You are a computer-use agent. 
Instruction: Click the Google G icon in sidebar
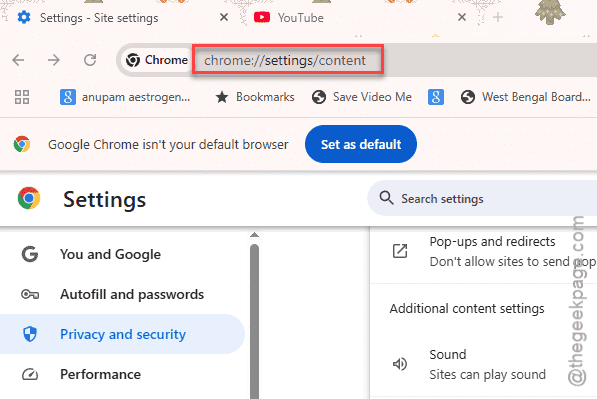coord(30,254)
